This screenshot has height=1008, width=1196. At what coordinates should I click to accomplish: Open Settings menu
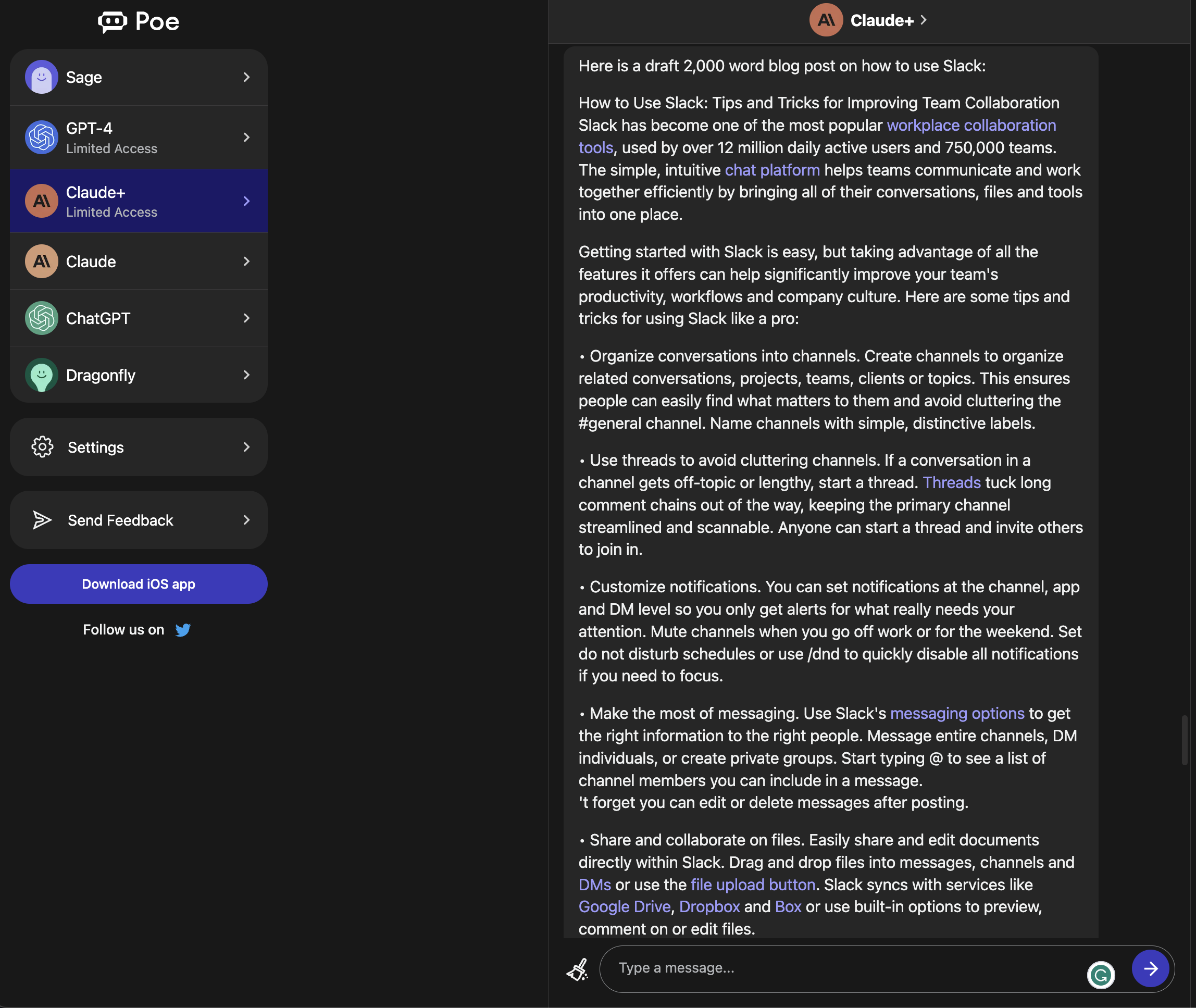(139, 446)
